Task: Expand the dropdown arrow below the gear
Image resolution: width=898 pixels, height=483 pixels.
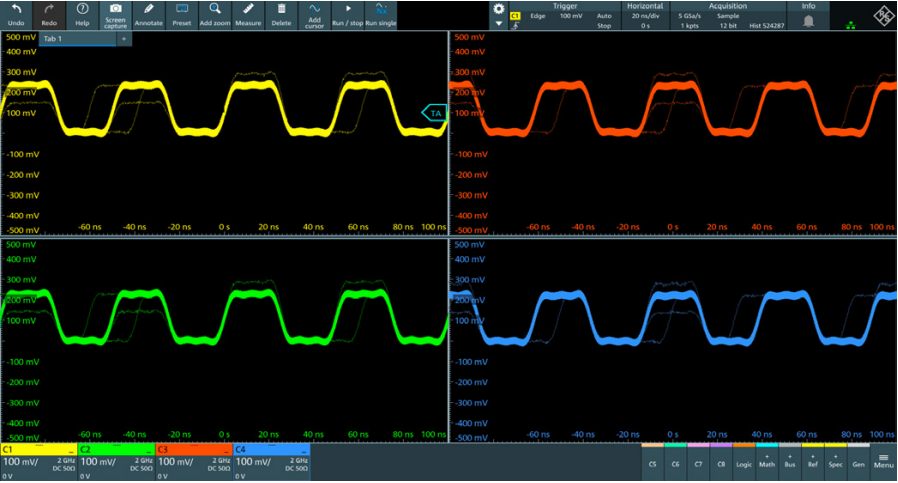Action: coord(499,23)
